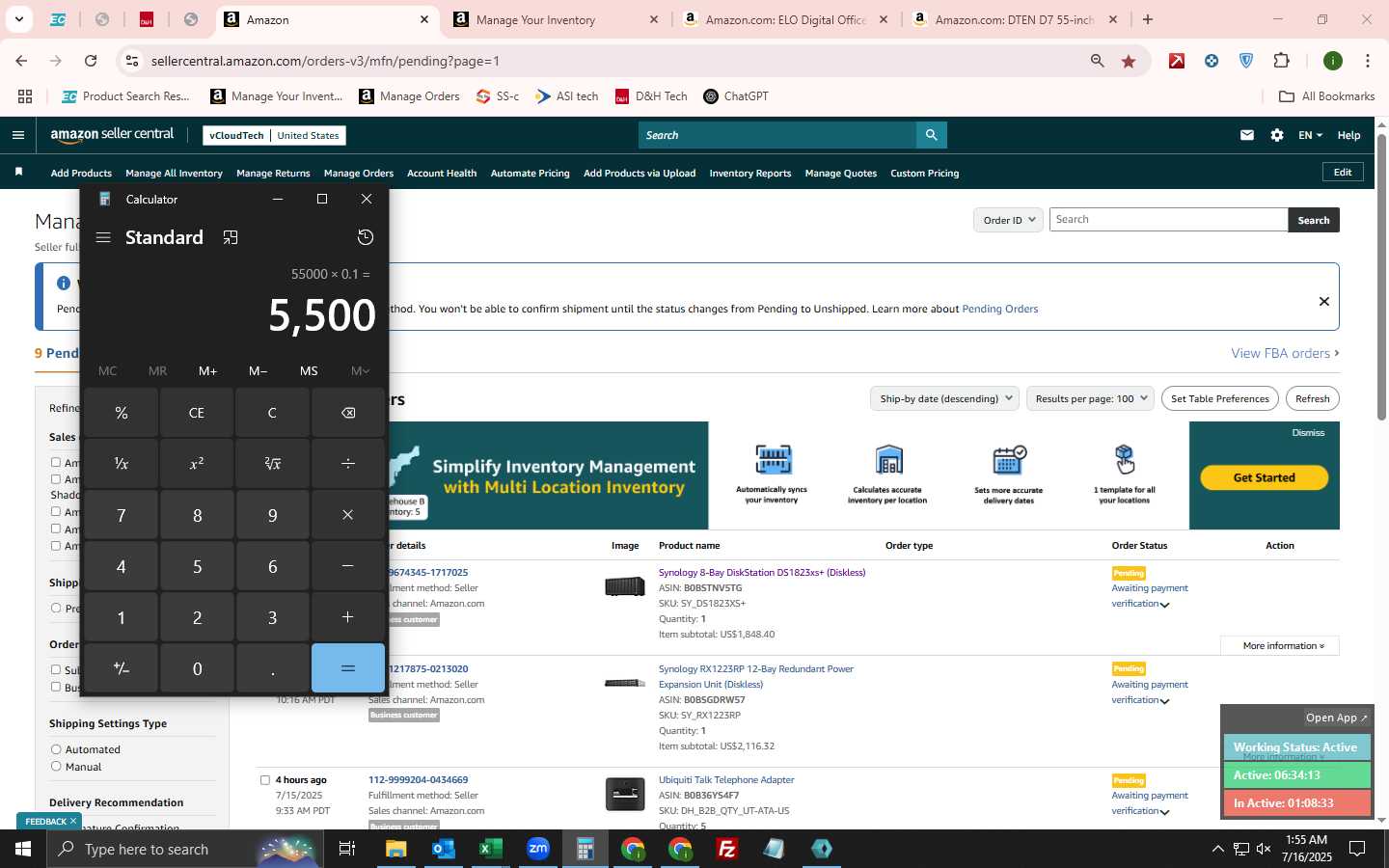Click the Refresh orders button
This screenshot has height=868, width=1389.
click(1312, 398)
